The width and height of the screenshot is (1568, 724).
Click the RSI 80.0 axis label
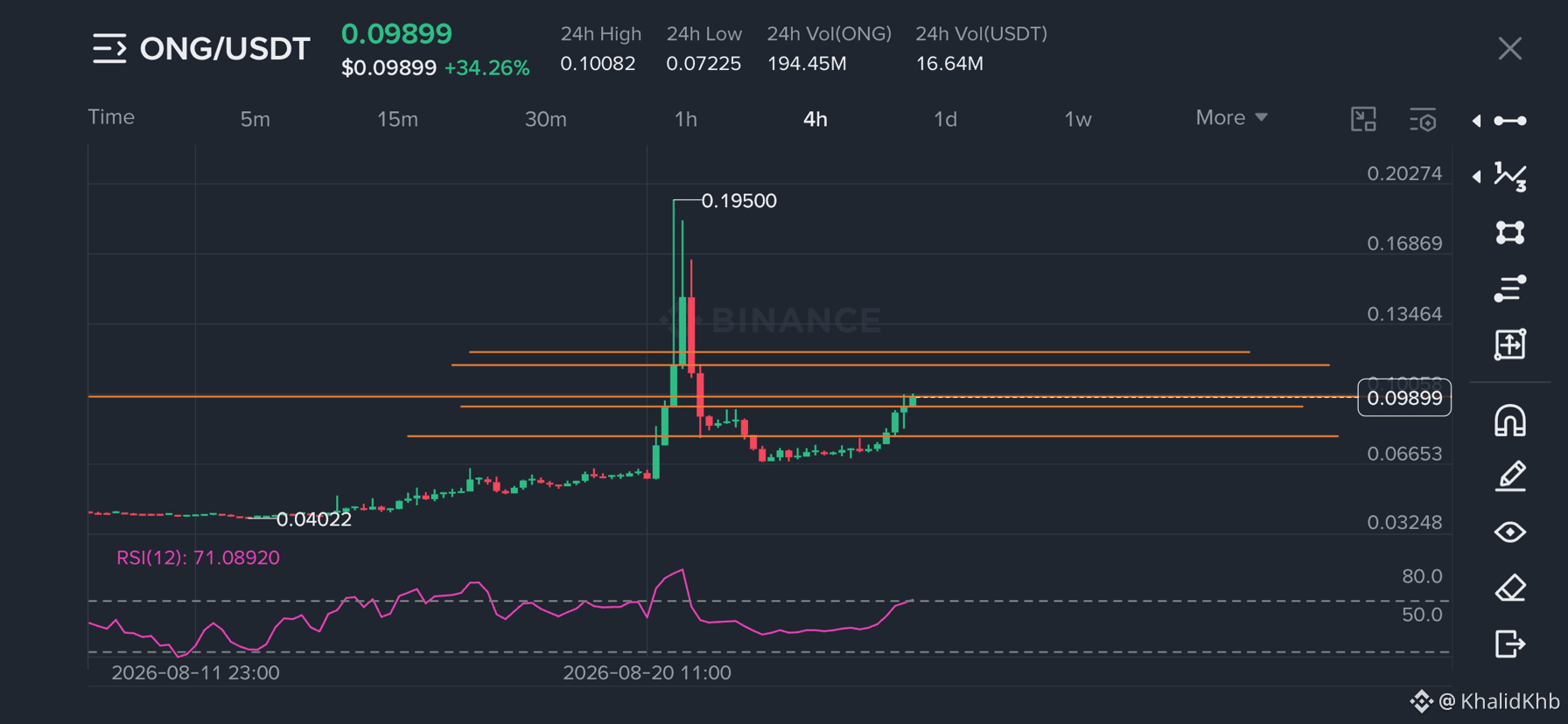(1422, 576)
